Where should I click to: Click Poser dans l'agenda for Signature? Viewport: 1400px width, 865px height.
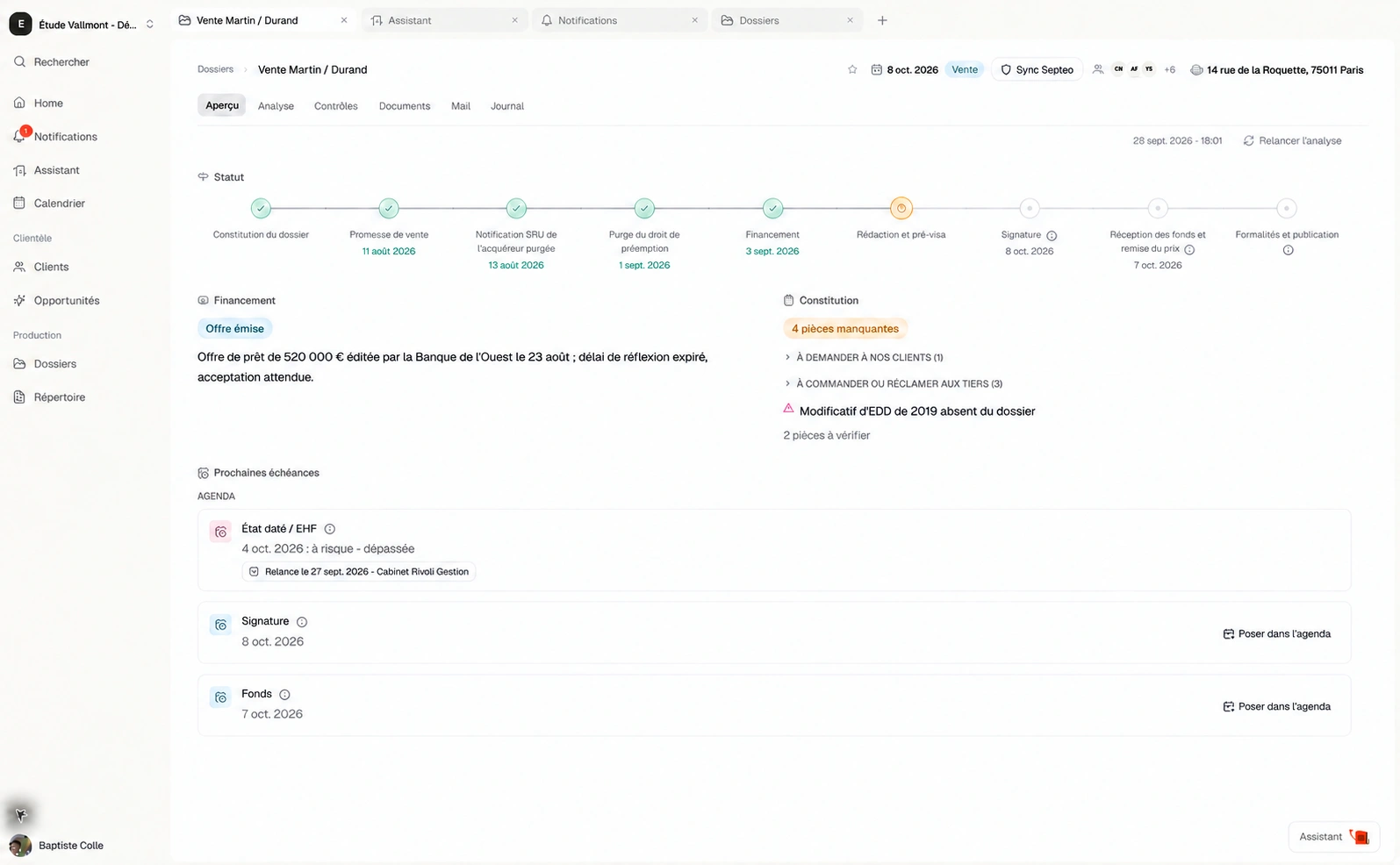pos(1277,634)
